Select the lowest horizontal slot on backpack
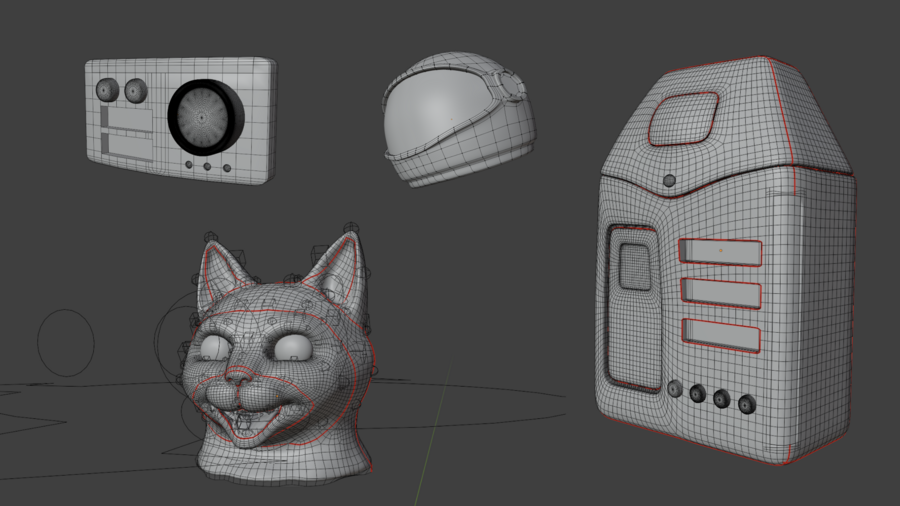Image resolution: width=900 pixels, height=506 pixels. pos(721,335)
